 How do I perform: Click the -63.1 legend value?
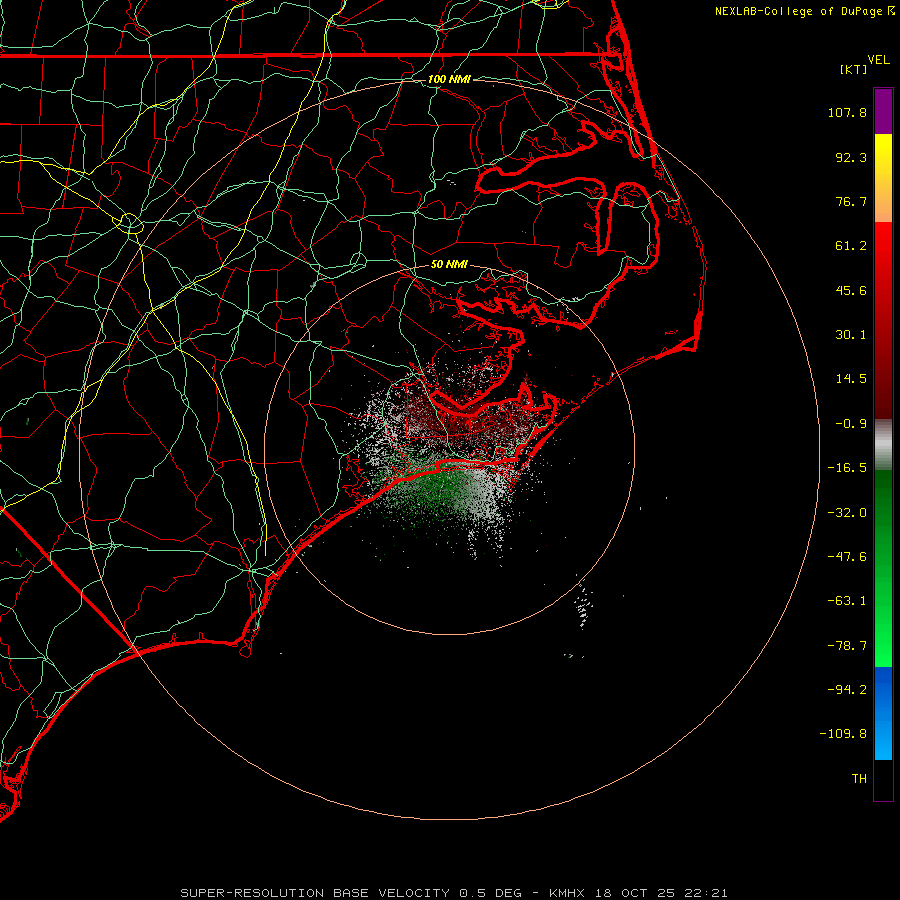(x=847, y=601)
